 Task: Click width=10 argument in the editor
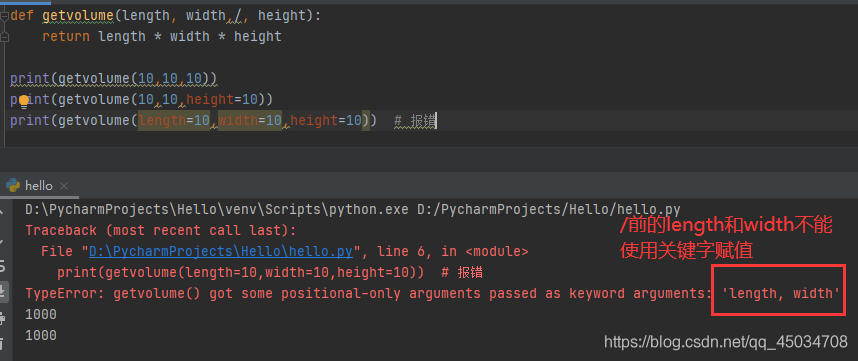250,120
